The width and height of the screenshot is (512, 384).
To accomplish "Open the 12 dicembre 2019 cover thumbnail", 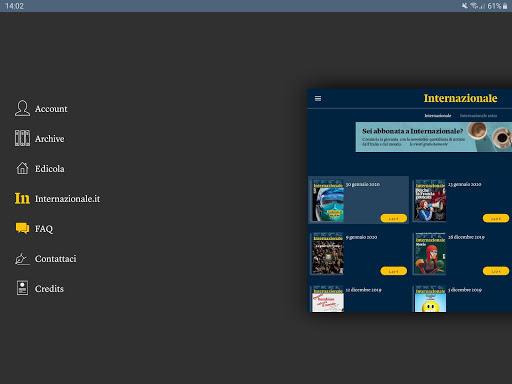I will click(x=328, y=299).
